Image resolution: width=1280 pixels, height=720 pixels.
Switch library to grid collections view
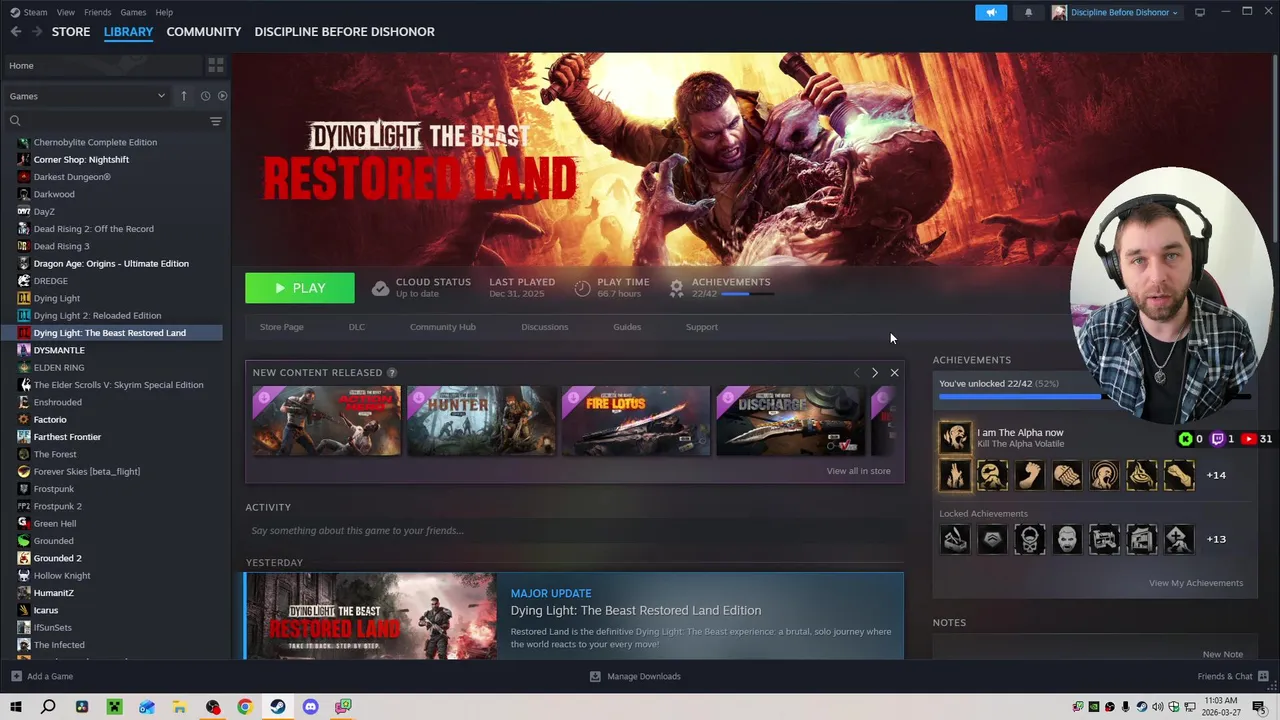click(215, 66)
